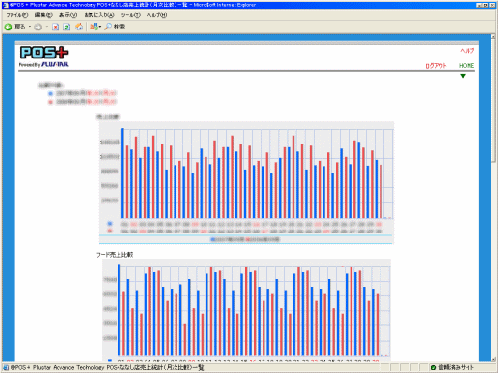498x373 pixels.
Task: Click the POS+ logo
Action: point(44,53)
